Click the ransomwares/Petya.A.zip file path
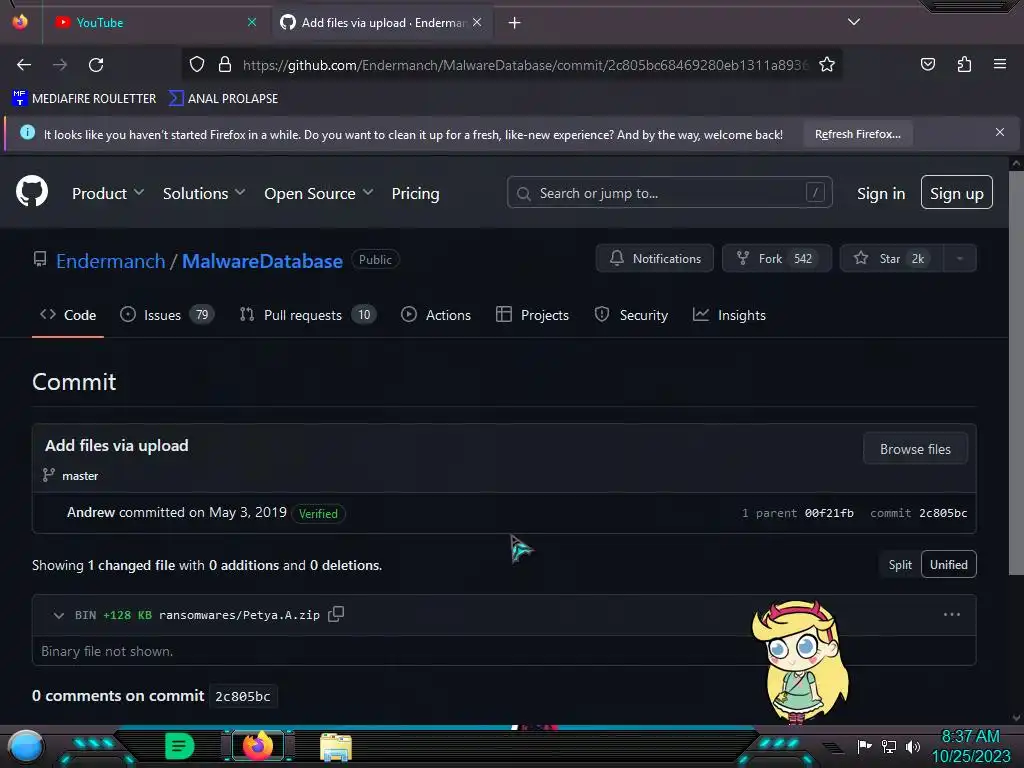This screenshot has width=1024, height=768. 239,615
